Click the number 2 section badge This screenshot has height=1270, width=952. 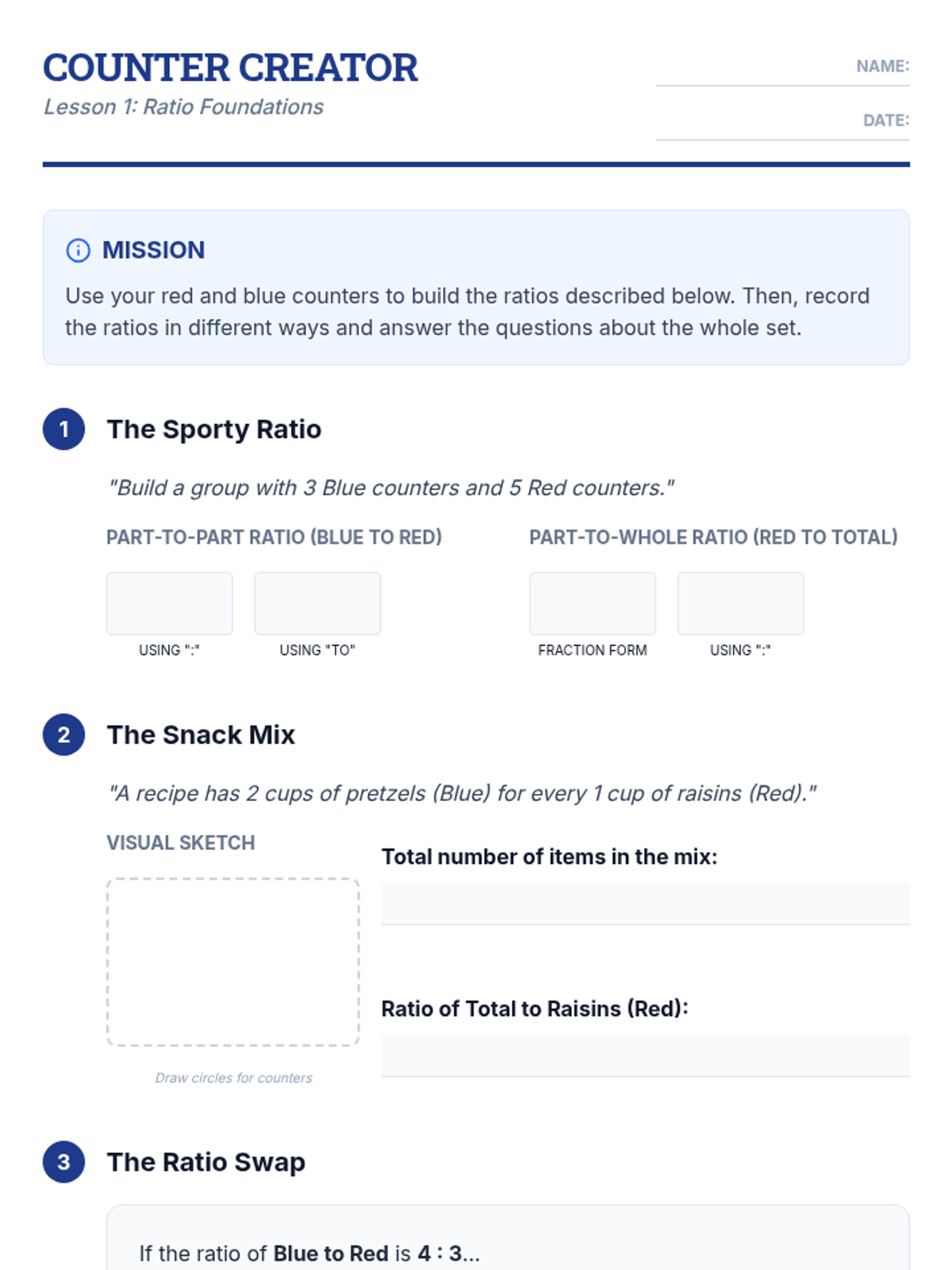point(64,735)
